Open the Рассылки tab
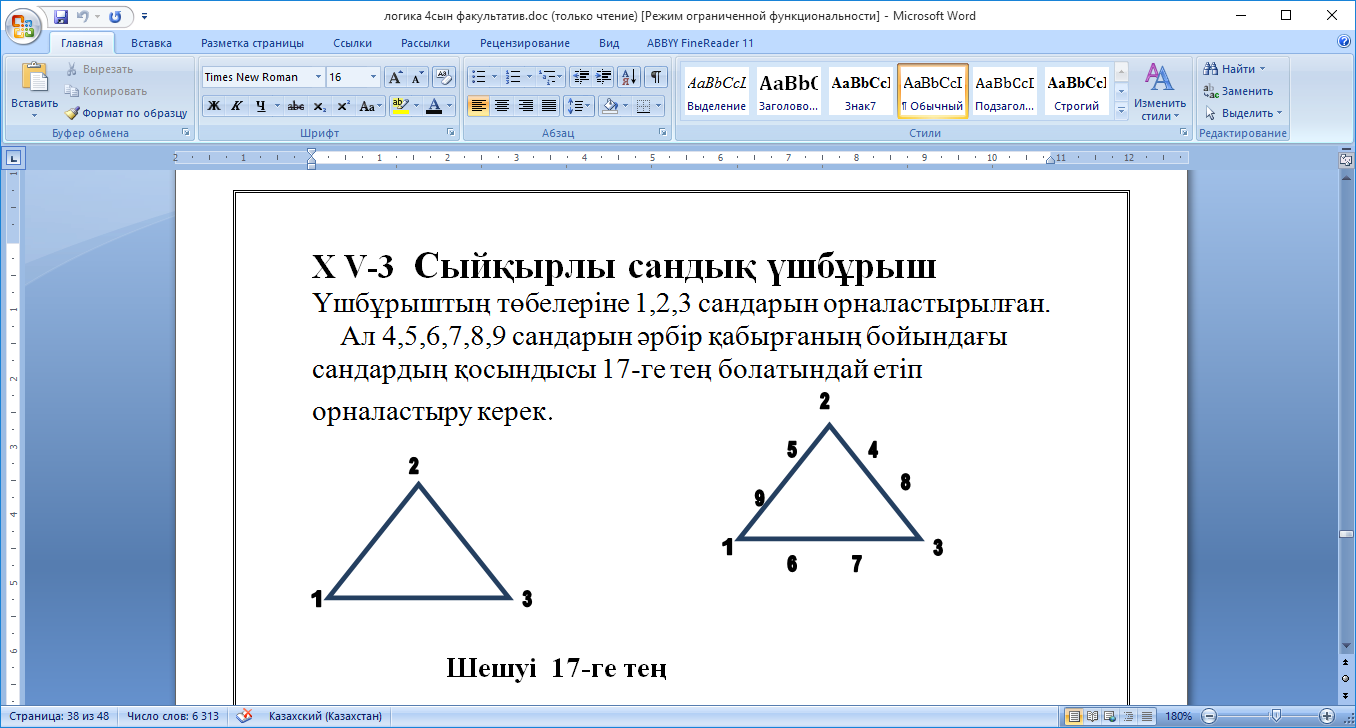Screen dimensions: 1356x728 point(425,43)
